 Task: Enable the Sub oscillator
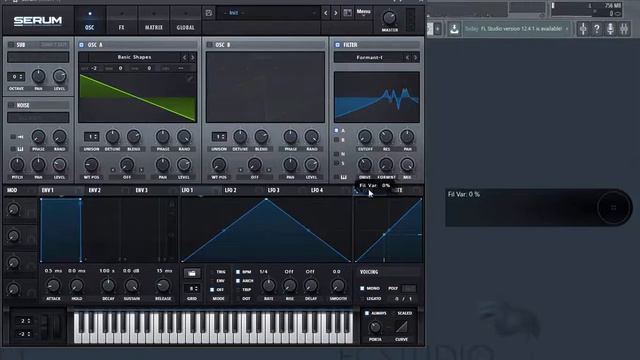coord(11,44)
